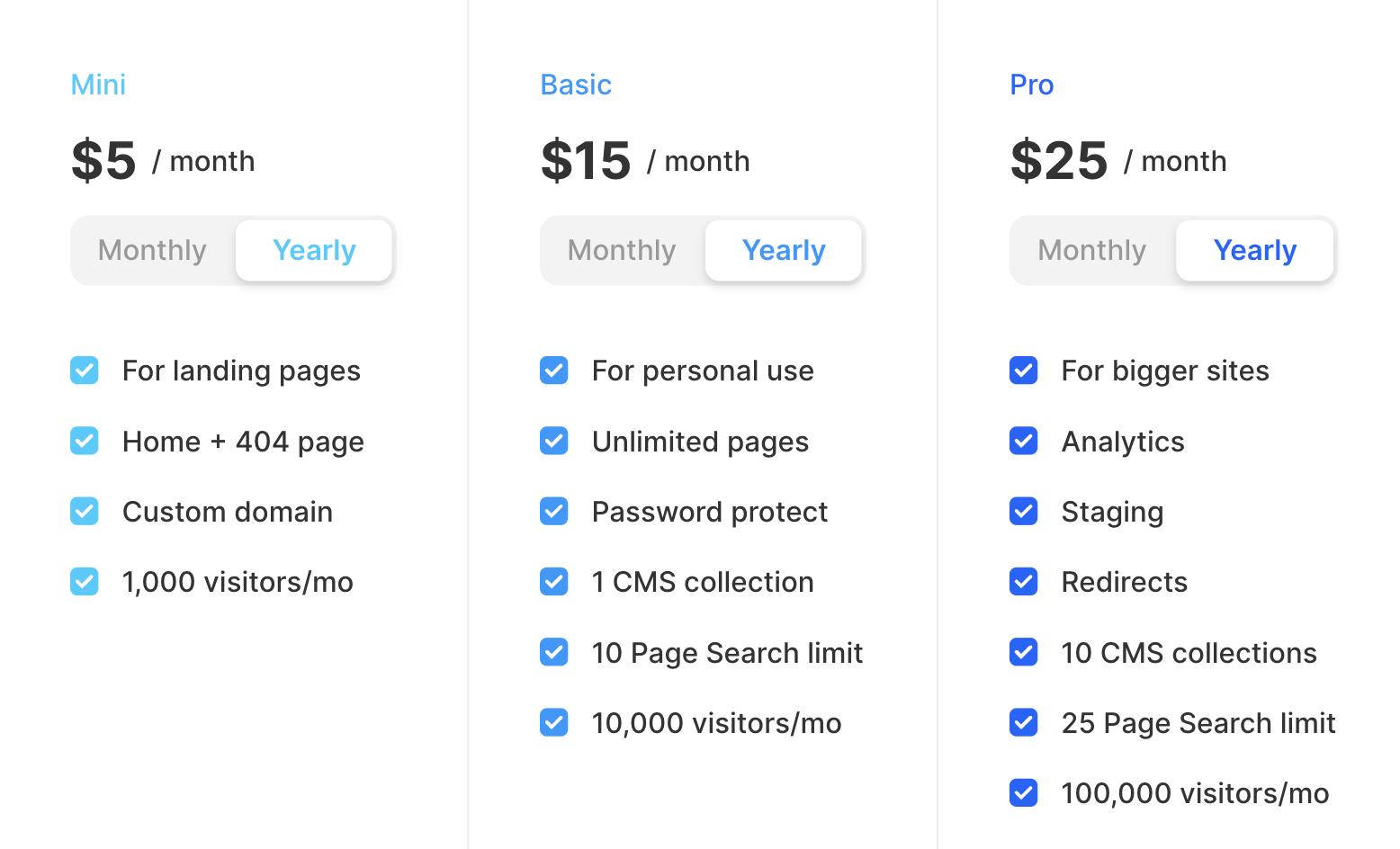This screenshot has height=849, width=1400.
Task: Click the checkmark beside Unlimited pages
Action: [554, 441]
